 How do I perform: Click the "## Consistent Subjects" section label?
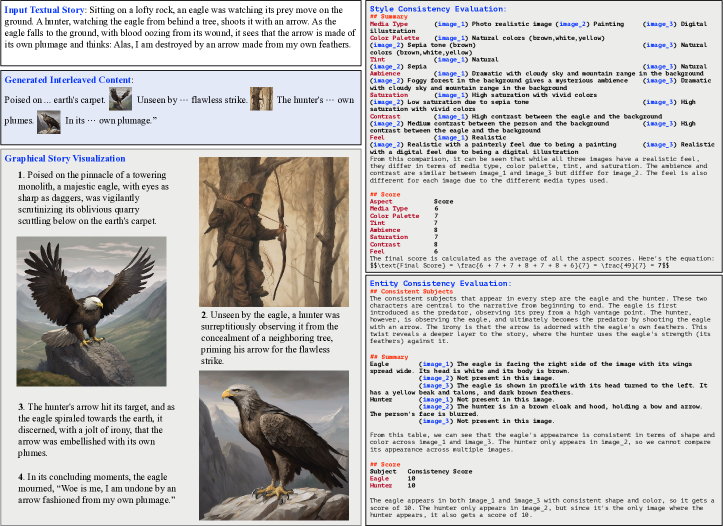point(410,291)
